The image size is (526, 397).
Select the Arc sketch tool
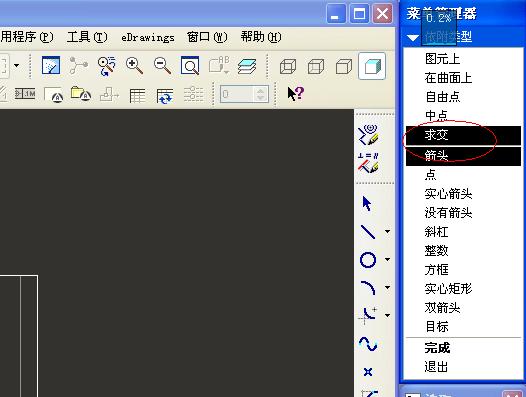click(x=368, y=288)
